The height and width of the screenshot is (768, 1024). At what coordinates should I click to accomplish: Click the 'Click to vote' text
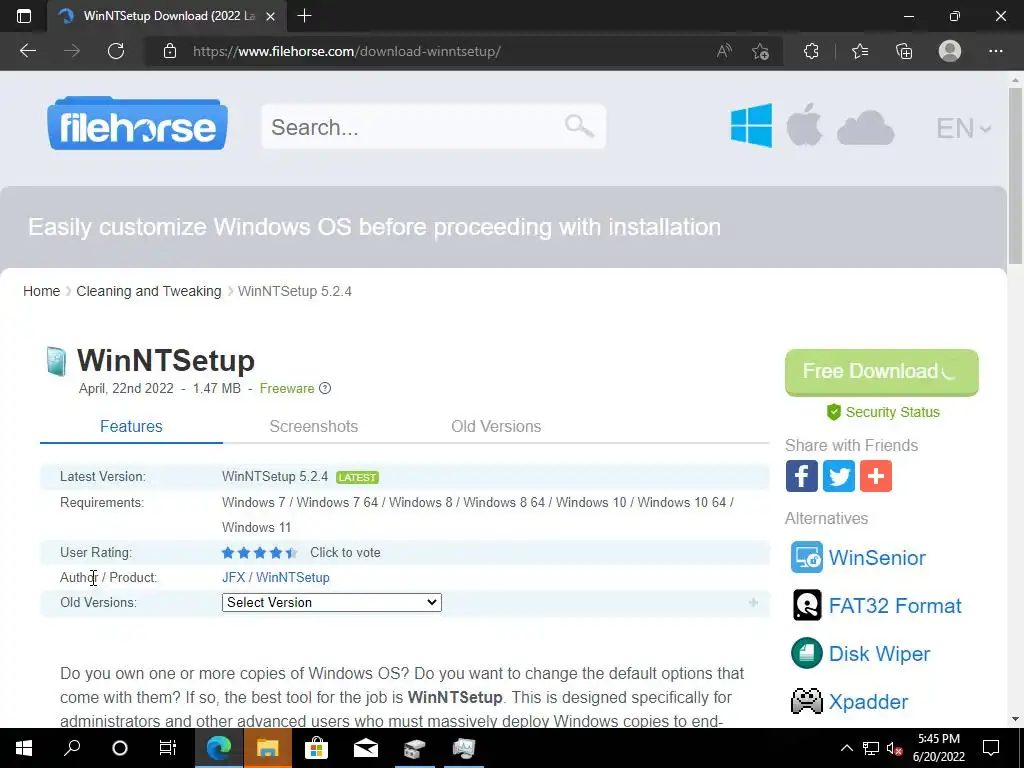345,552
